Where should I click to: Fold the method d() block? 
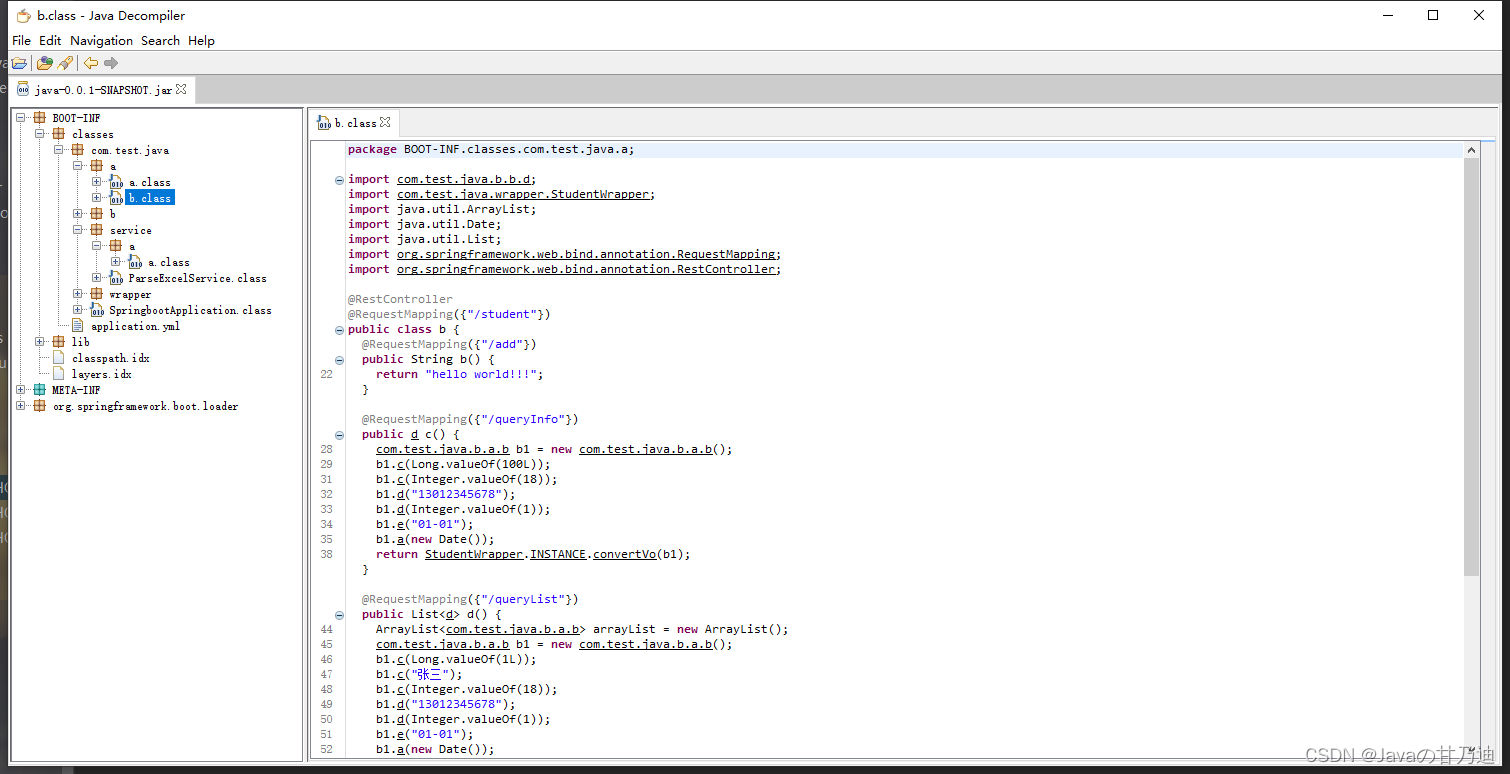tap(339, 615)
